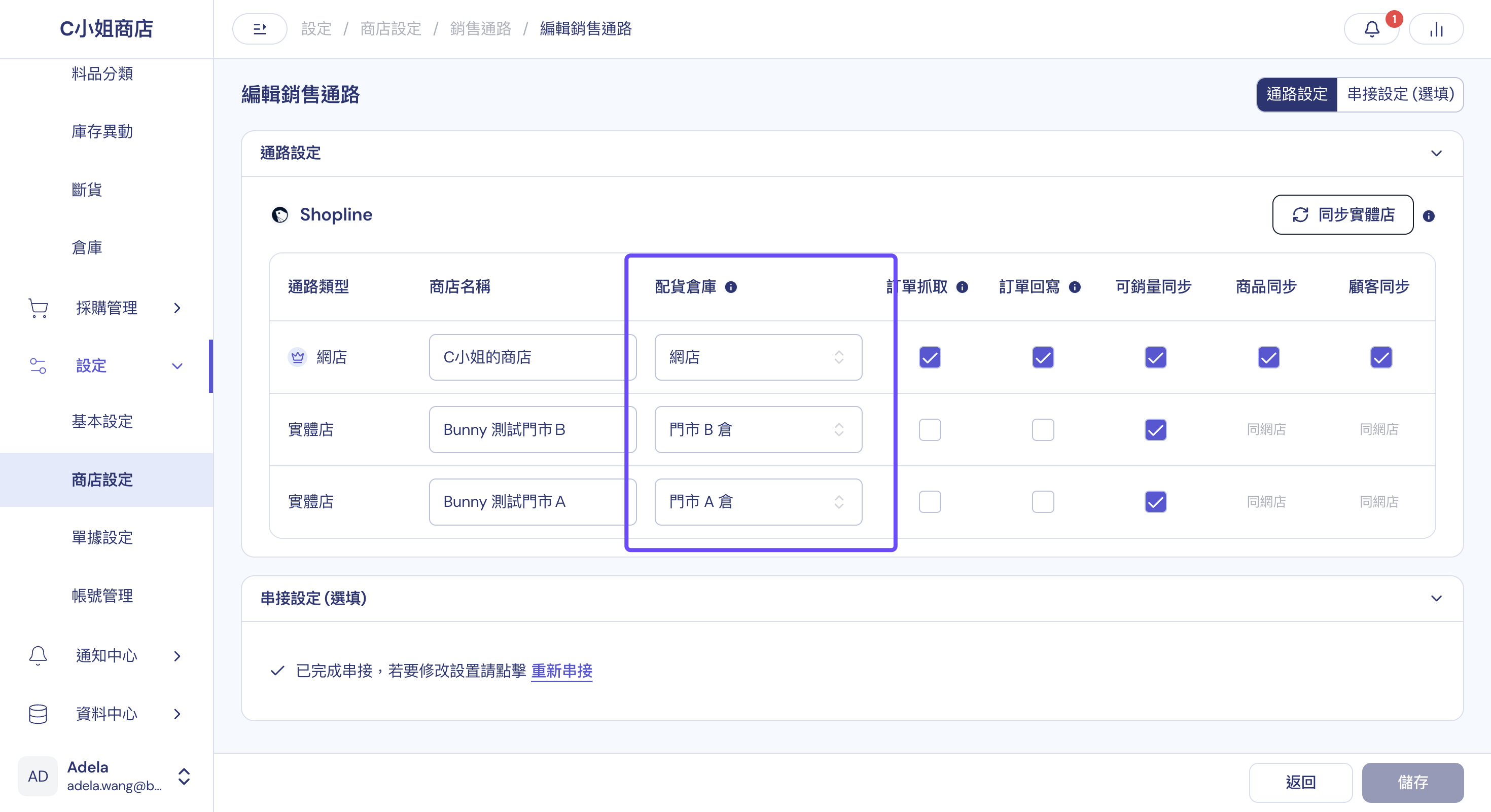Toggle 顧客同步 checkbox for 網店 row
Image resolution: width=1491 pixels, height=812 pixels.
pyautogui.click(x=1381, y=357)
